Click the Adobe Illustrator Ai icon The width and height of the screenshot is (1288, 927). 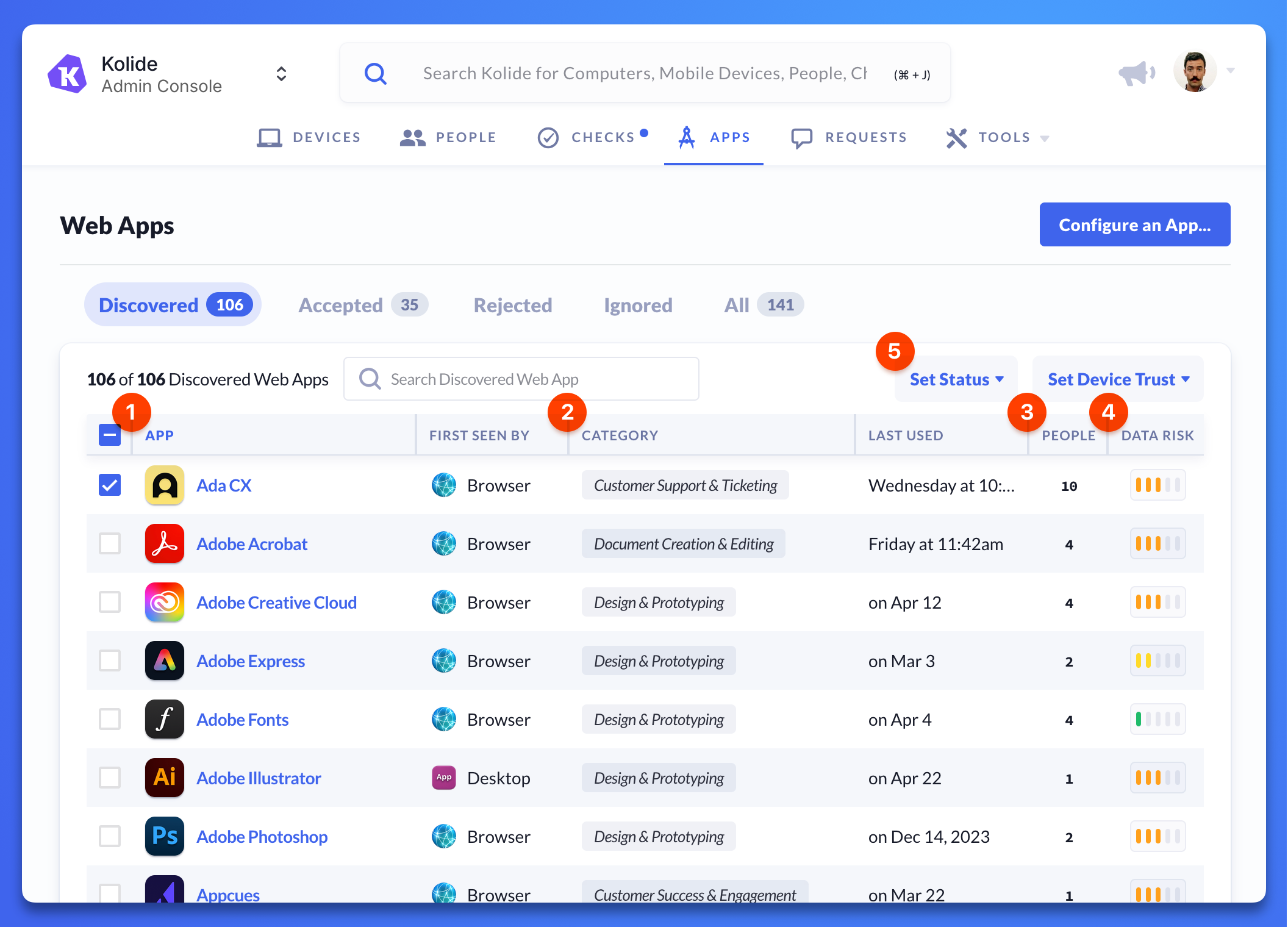pos(164,778)
